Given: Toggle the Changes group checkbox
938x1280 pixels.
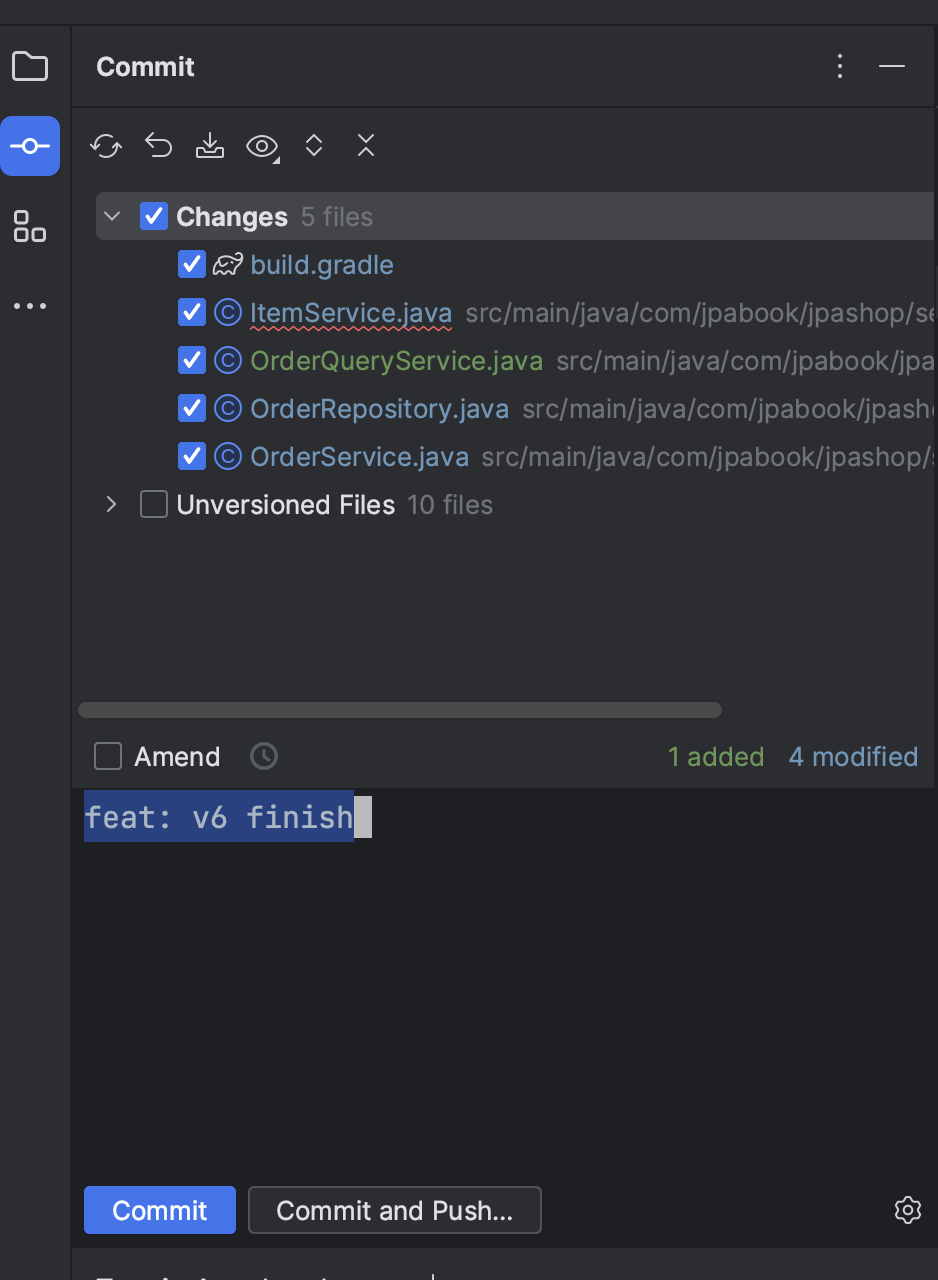Looking at the screenshot, I should 154,216.
